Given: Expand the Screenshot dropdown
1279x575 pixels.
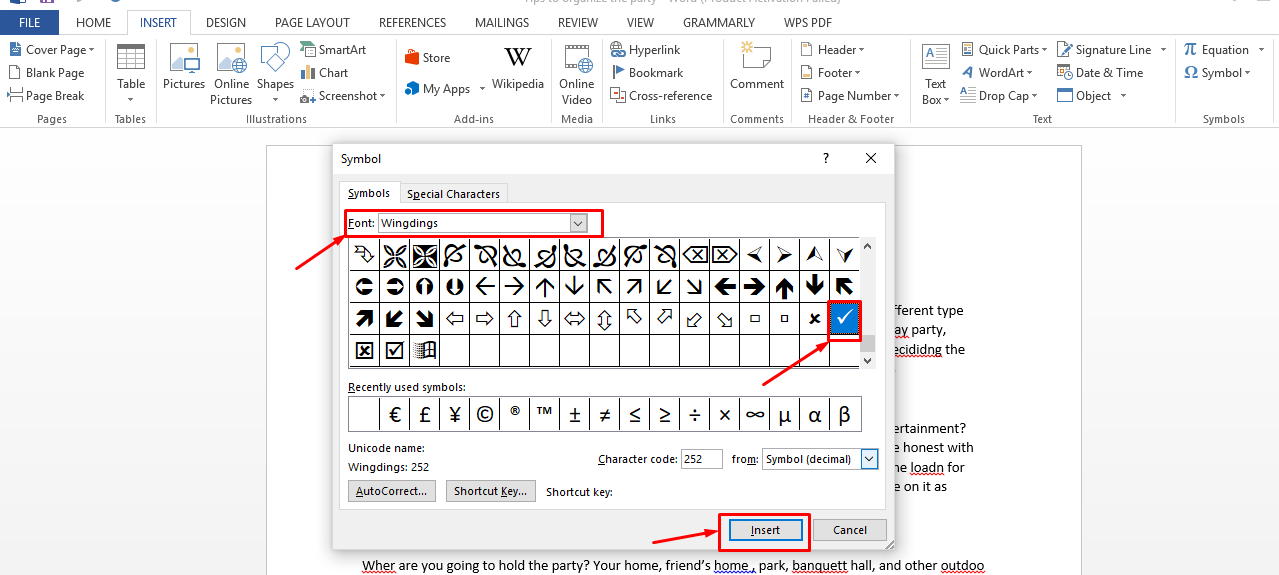Looking at the screenshot, I should tap(383, 97).
